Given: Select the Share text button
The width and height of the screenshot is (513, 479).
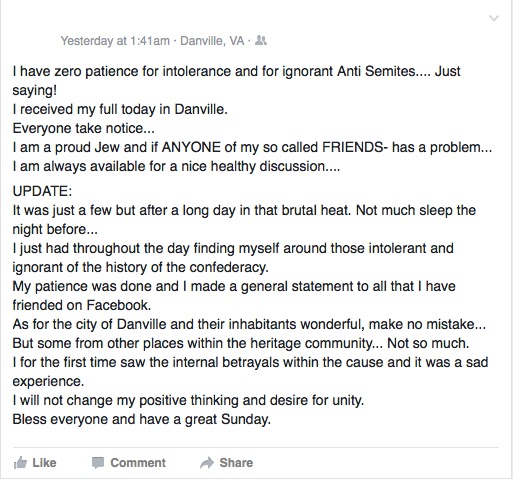Looking at the screenshot, I should tap(236, 463).
